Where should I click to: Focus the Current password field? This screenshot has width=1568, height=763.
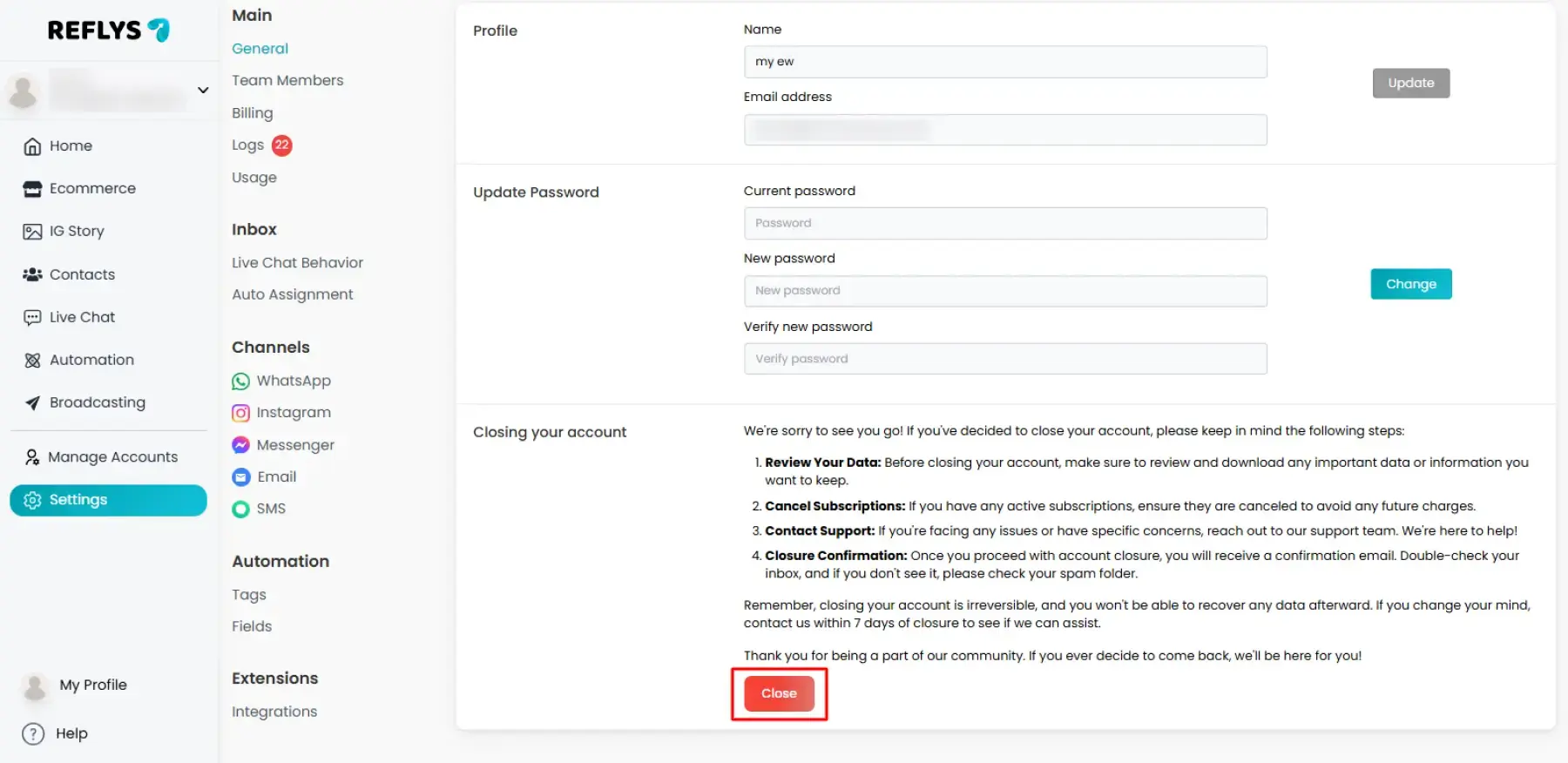click(x=1004, y=223)
